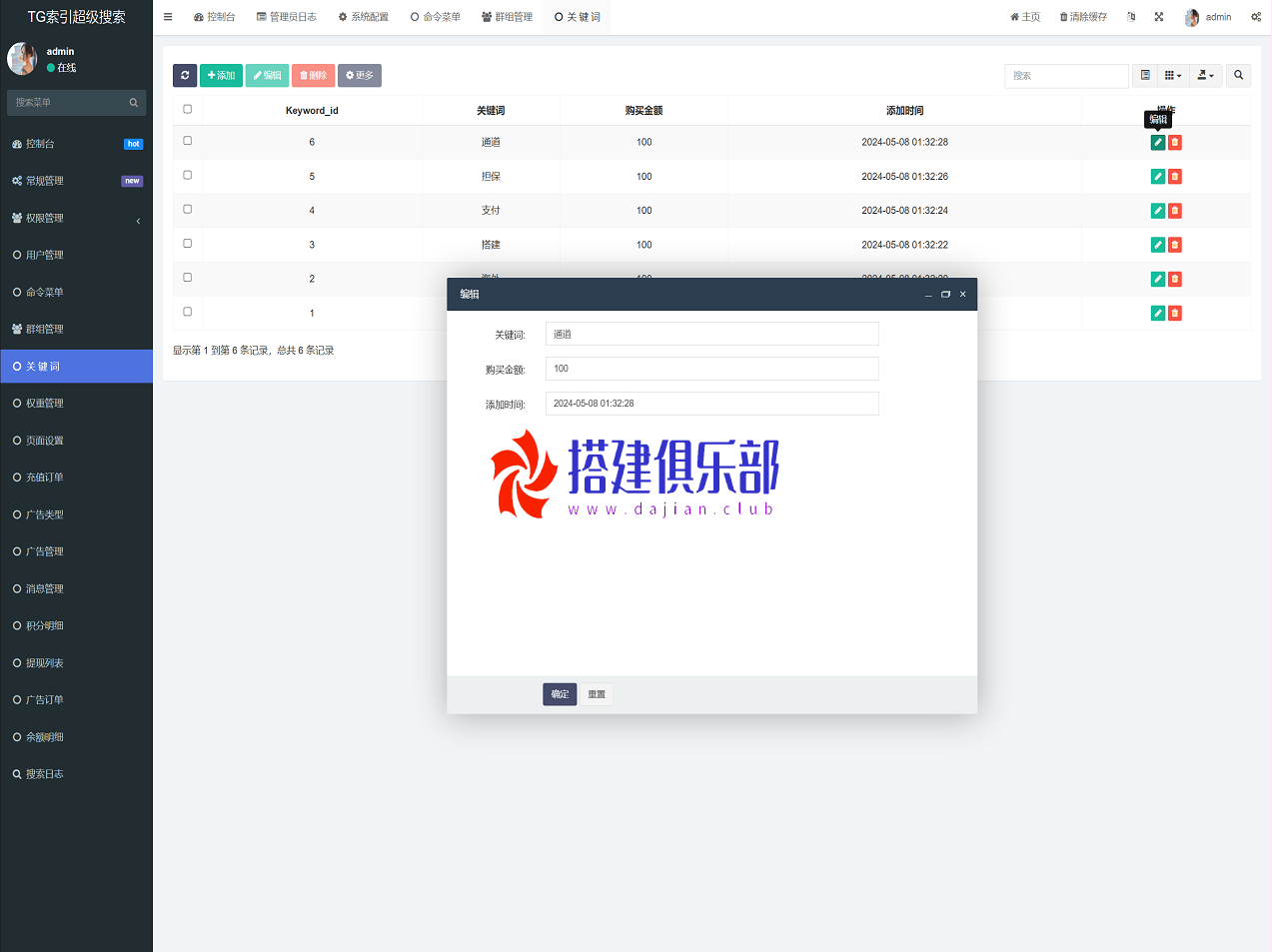Screen dimensions: 1272x952
Task: Delete row 2 with the red trash icon
Action: (1175, 279)
